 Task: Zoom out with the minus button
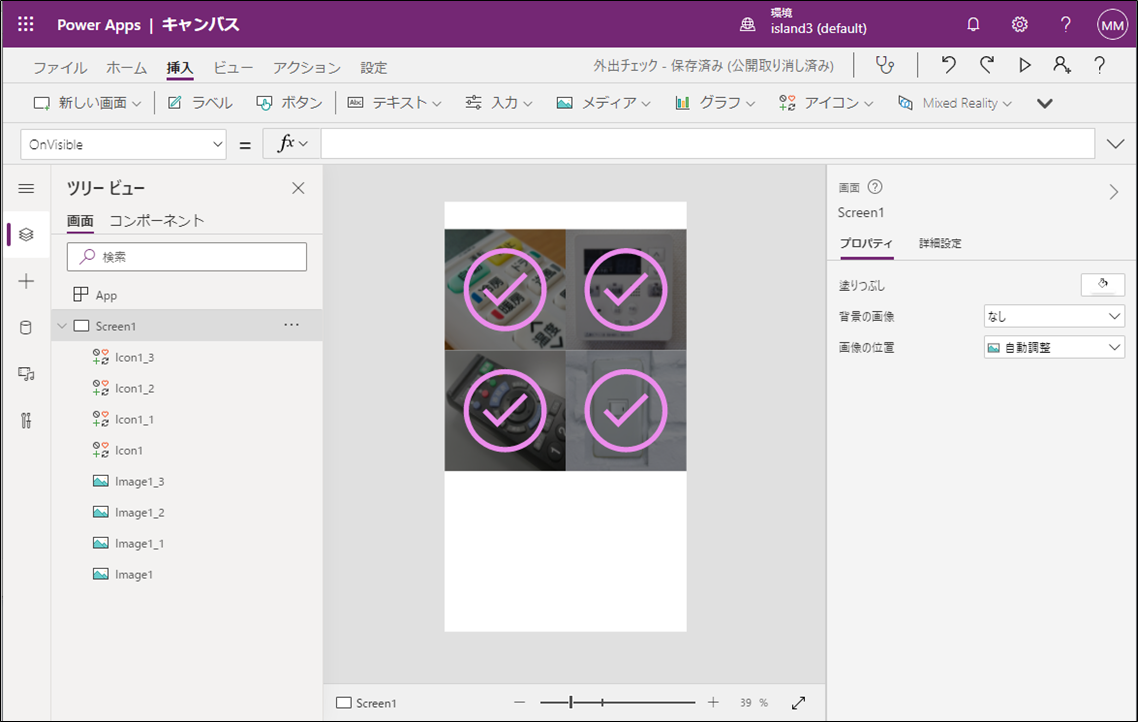click(x=520, y=702)
